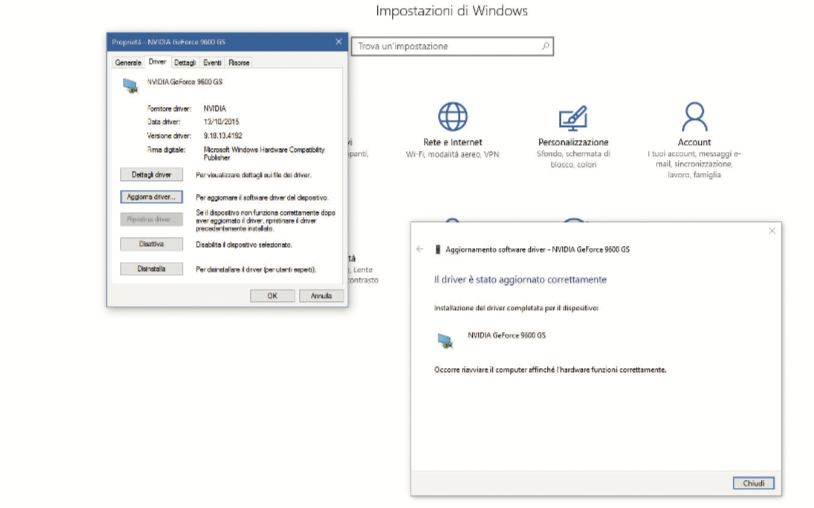Focus the Trova un'impostazione search field
The height and width of the screenshot is (508, 814).
click(452, 46)
